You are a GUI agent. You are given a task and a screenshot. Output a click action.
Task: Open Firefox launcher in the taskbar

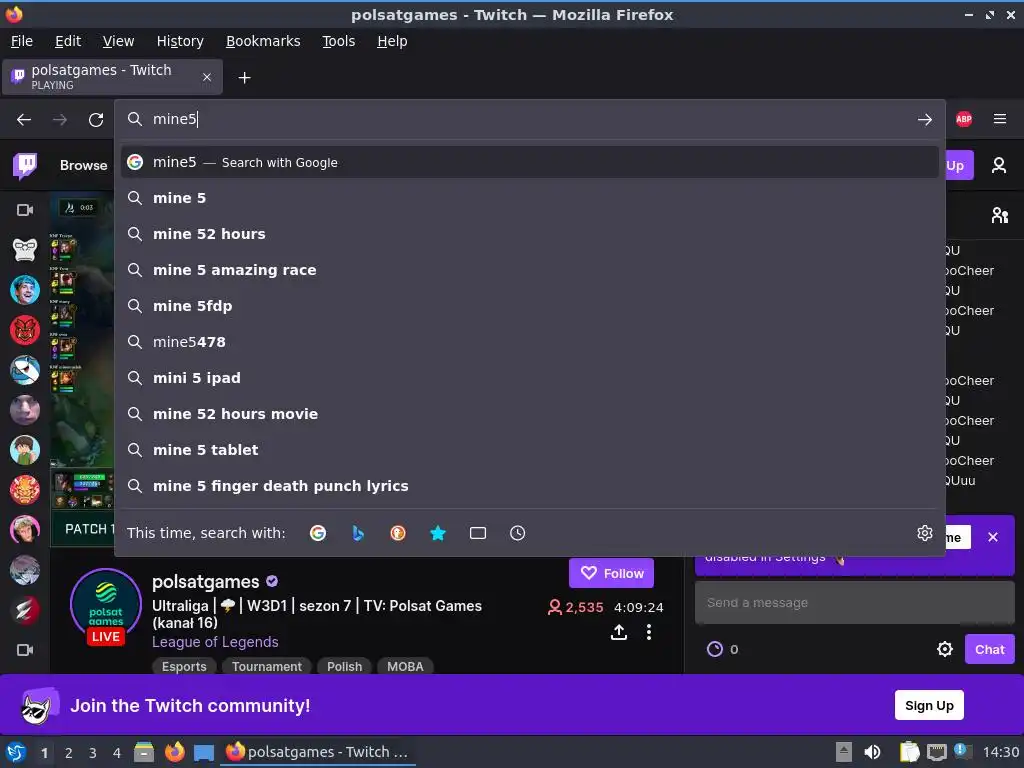coord(174,752)
